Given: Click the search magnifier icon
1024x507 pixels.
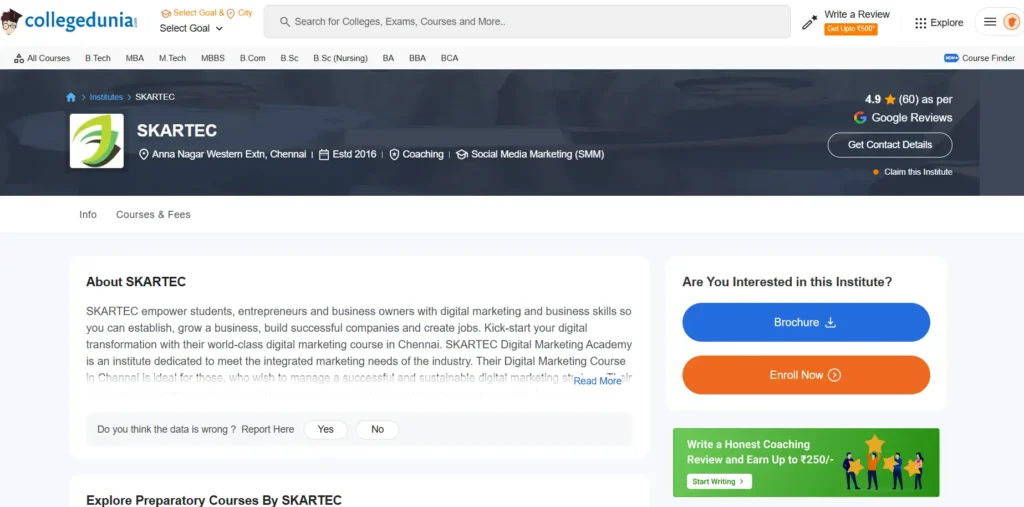Looking at the screenshot, I should click(x=285, y=22).
